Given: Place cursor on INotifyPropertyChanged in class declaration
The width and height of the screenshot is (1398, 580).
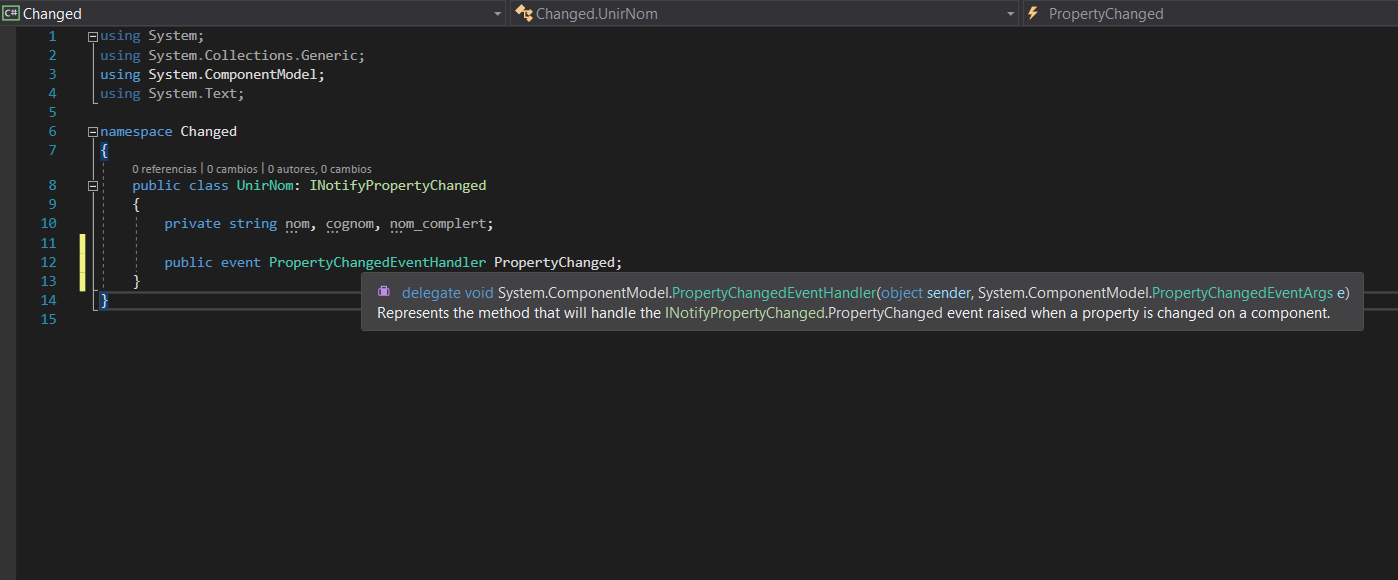Looking at the screenshot, I should click(x=398, y=186).
